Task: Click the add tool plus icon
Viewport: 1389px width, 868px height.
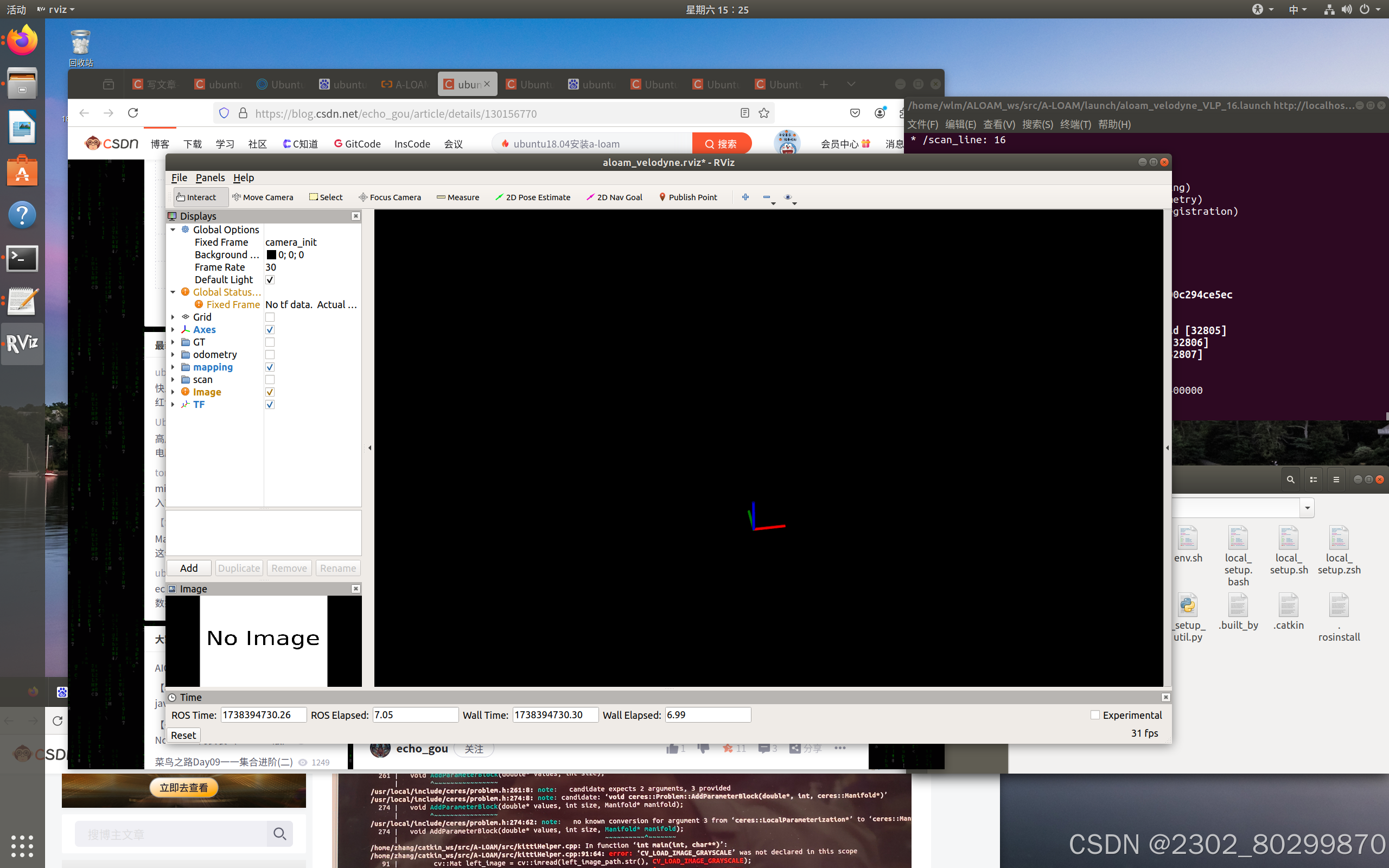Action: (x=745, y=197)
